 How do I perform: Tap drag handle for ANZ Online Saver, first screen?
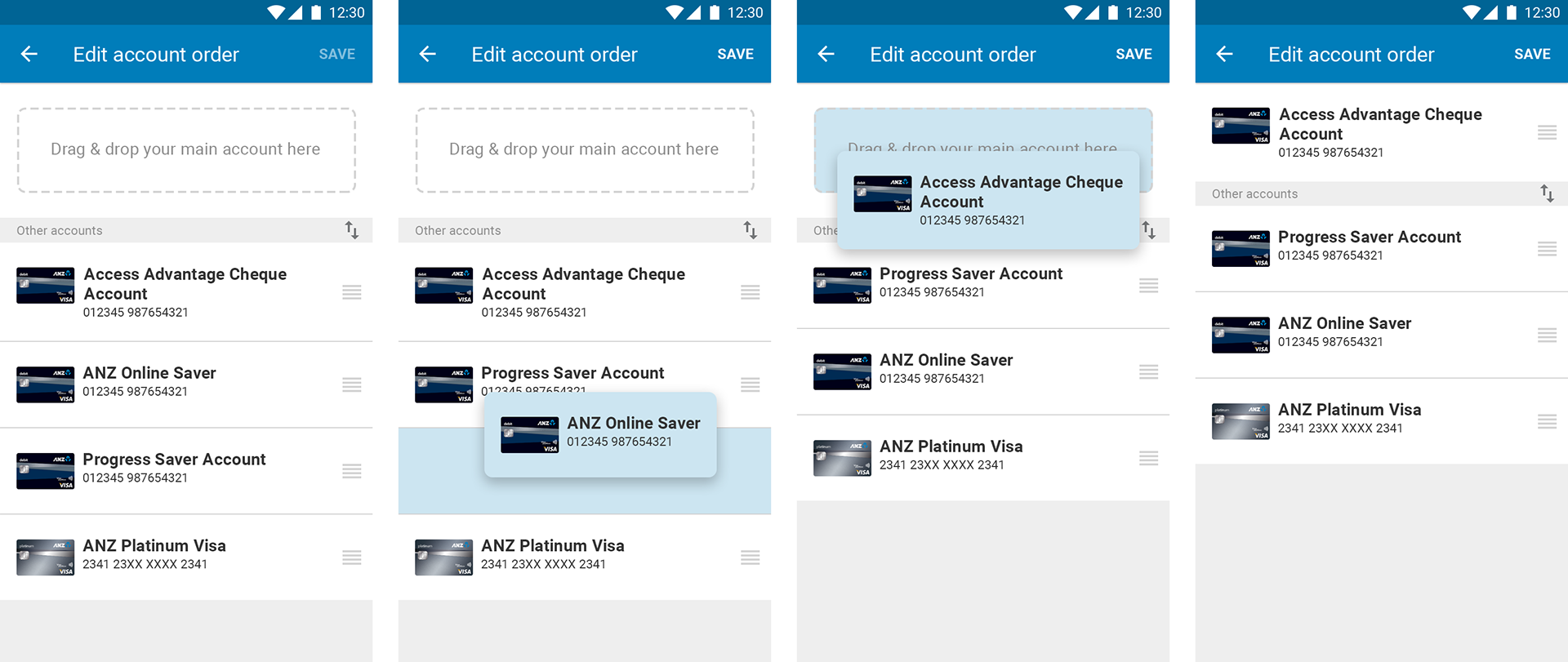352,384
